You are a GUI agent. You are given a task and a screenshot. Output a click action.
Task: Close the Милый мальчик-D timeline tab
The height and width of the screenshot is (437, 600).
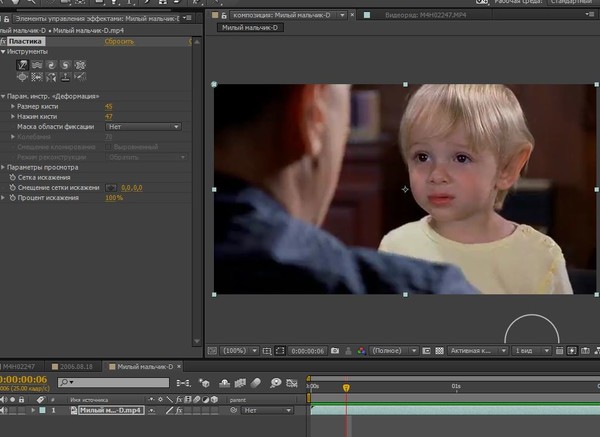click(179, 367)
